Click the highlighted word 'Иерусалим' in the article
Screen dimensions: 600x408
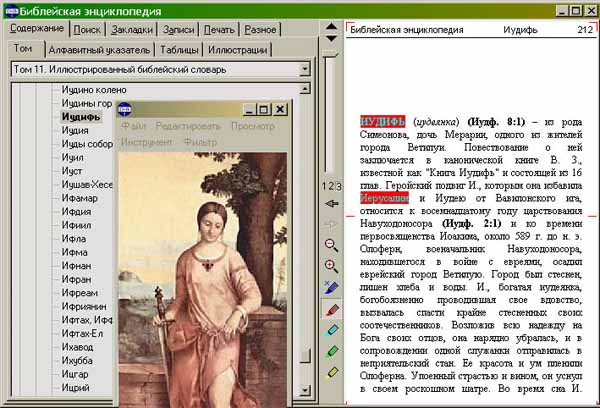coord(385,200)
